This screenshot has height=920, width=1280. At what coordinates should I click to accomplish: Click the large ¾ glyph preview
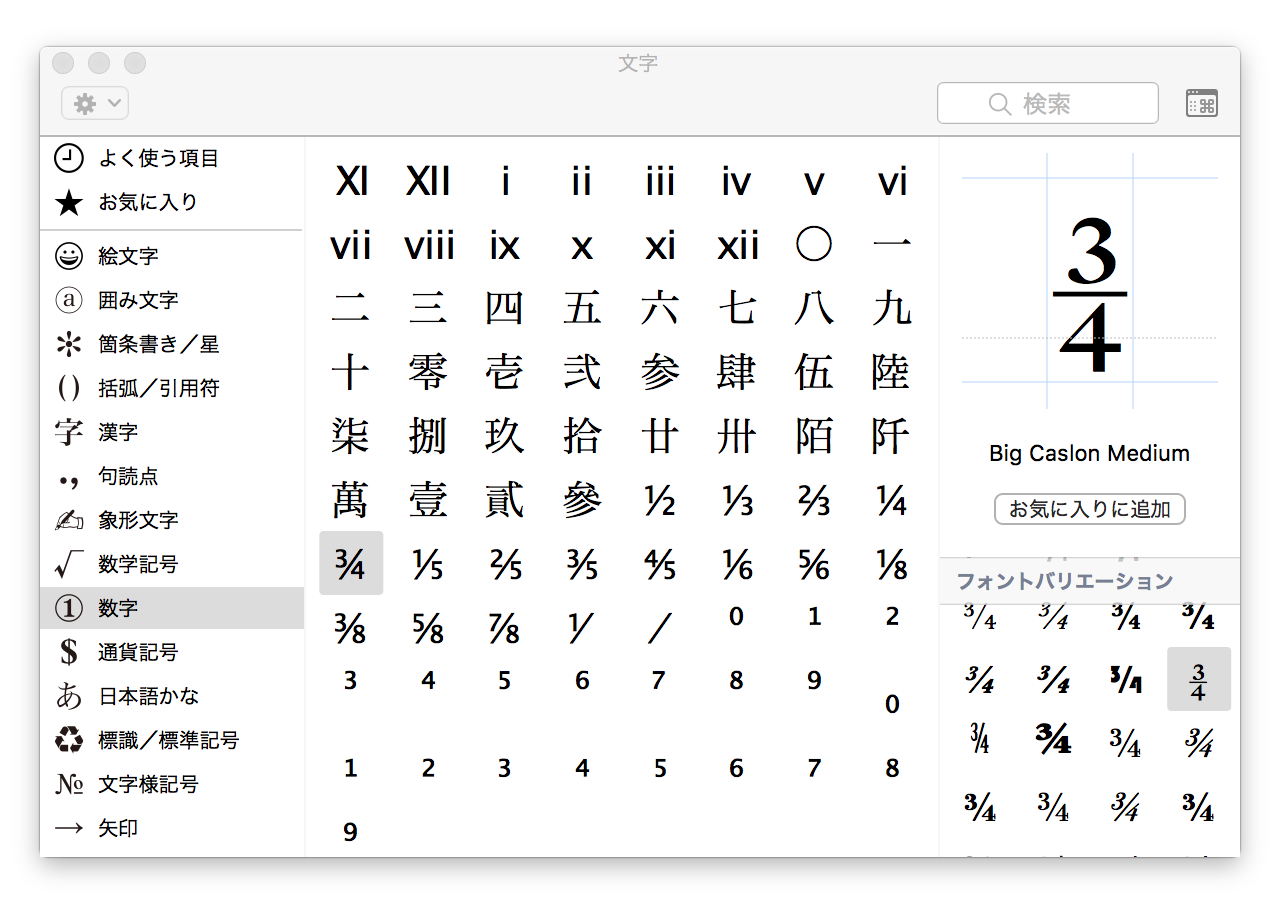[x=1090, y=296]
